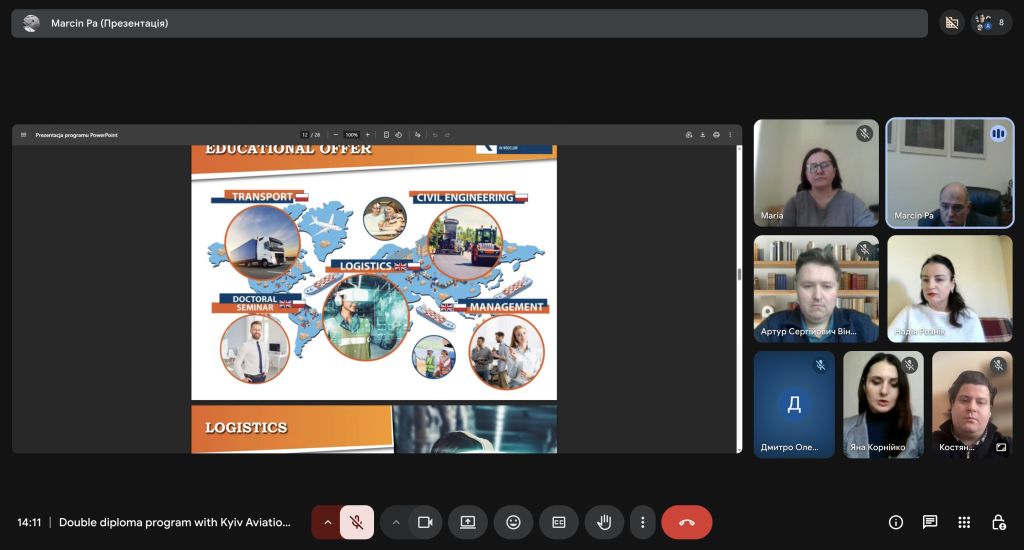Viewport: 1024px width, 550px height.
Task: Unmute the microphone in the call bar
Action: (x=356, y=522)
